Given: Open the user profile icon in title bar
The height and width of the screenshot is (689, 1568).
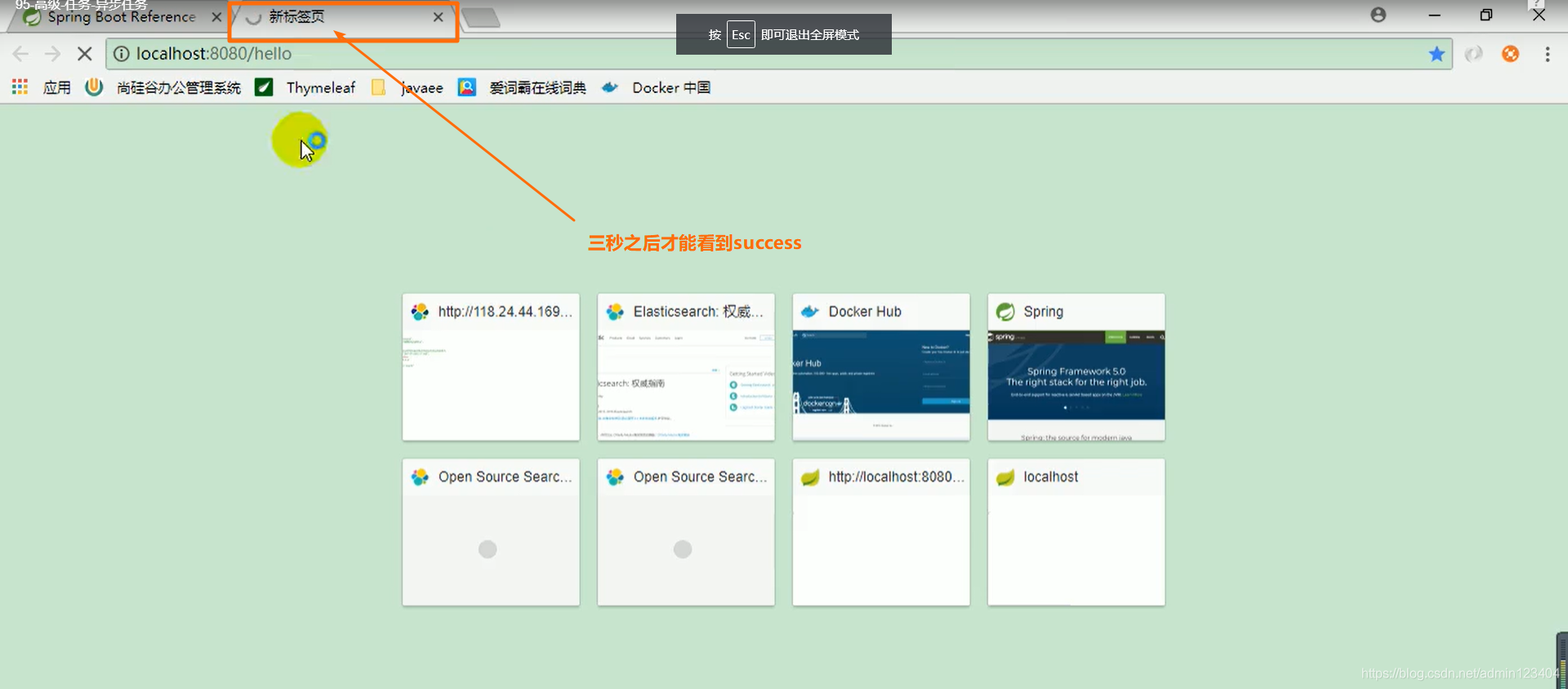Looking at the screenshot, I should (1379, 15).
